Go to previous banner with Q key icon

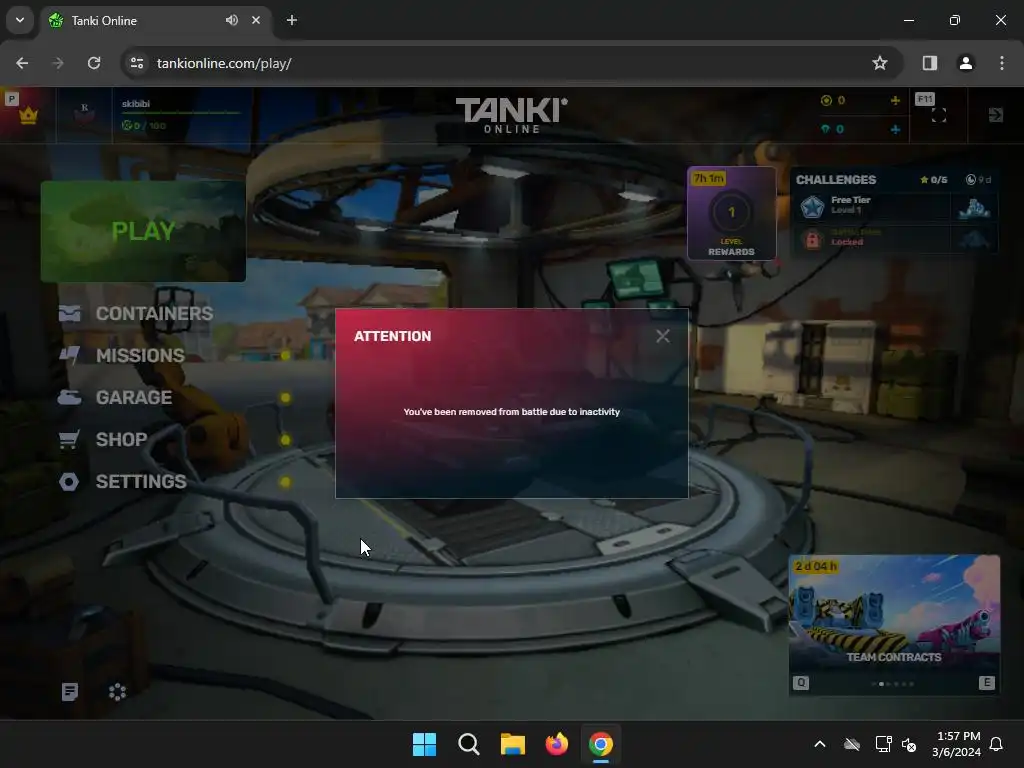point(801,683)
